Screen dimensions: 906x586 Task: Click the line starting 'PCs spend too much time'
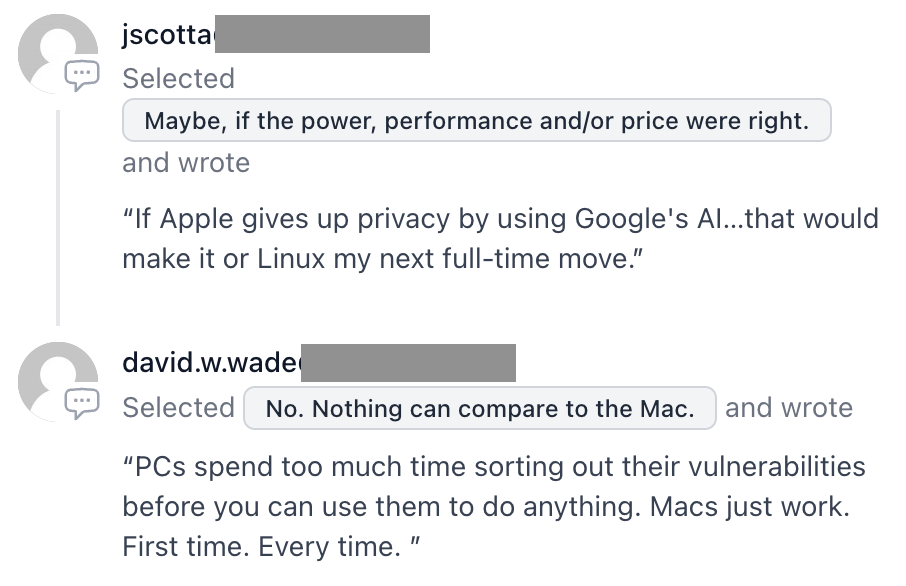point(494,466)
